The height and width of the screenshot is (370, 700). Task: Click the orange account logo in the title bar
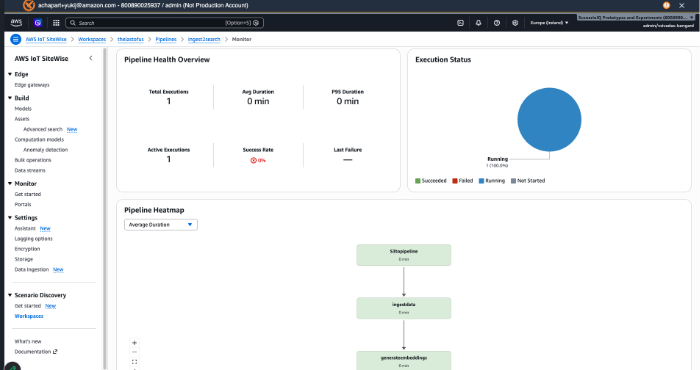[x=29, y=5]
